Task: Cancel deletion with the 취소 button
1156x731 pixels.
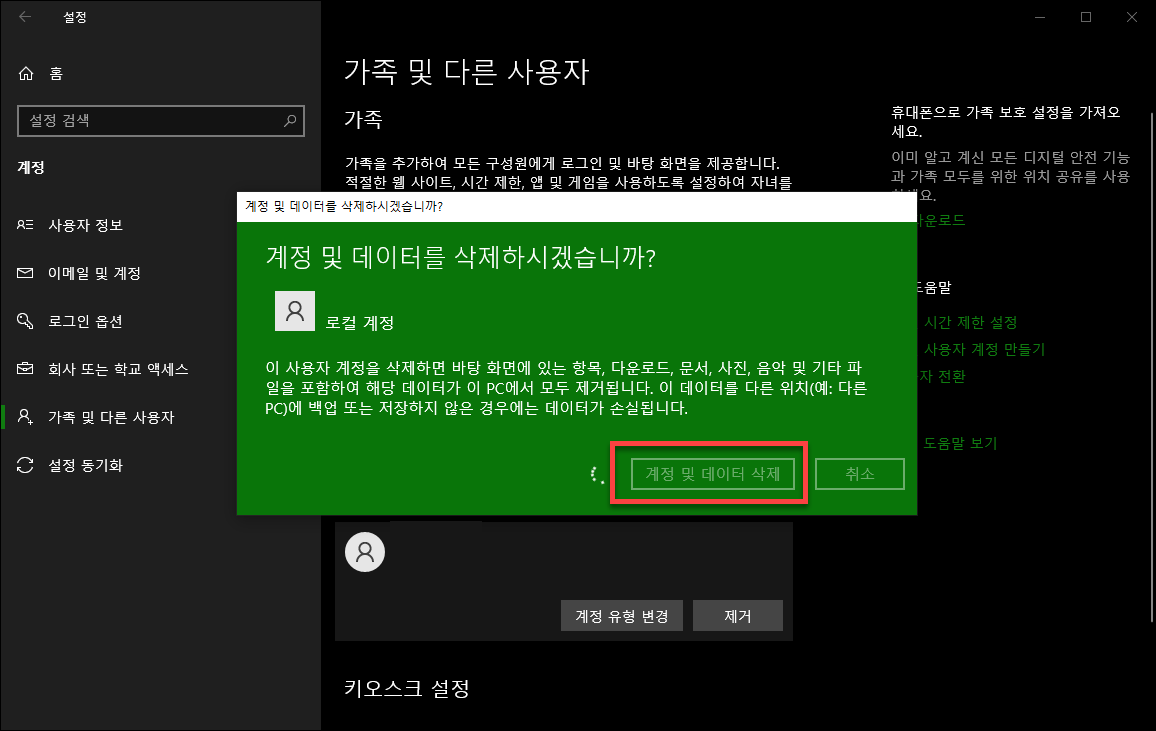Action: point(859,473)
